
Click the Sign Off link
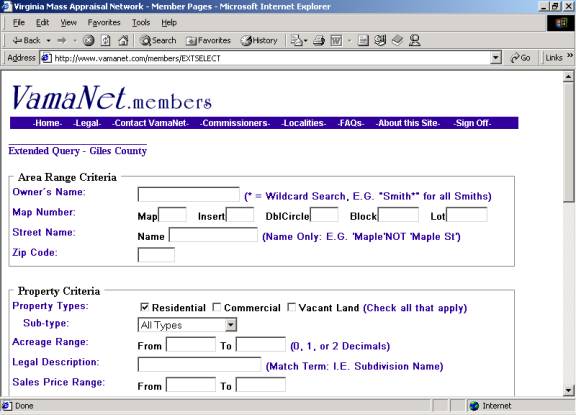472,123
